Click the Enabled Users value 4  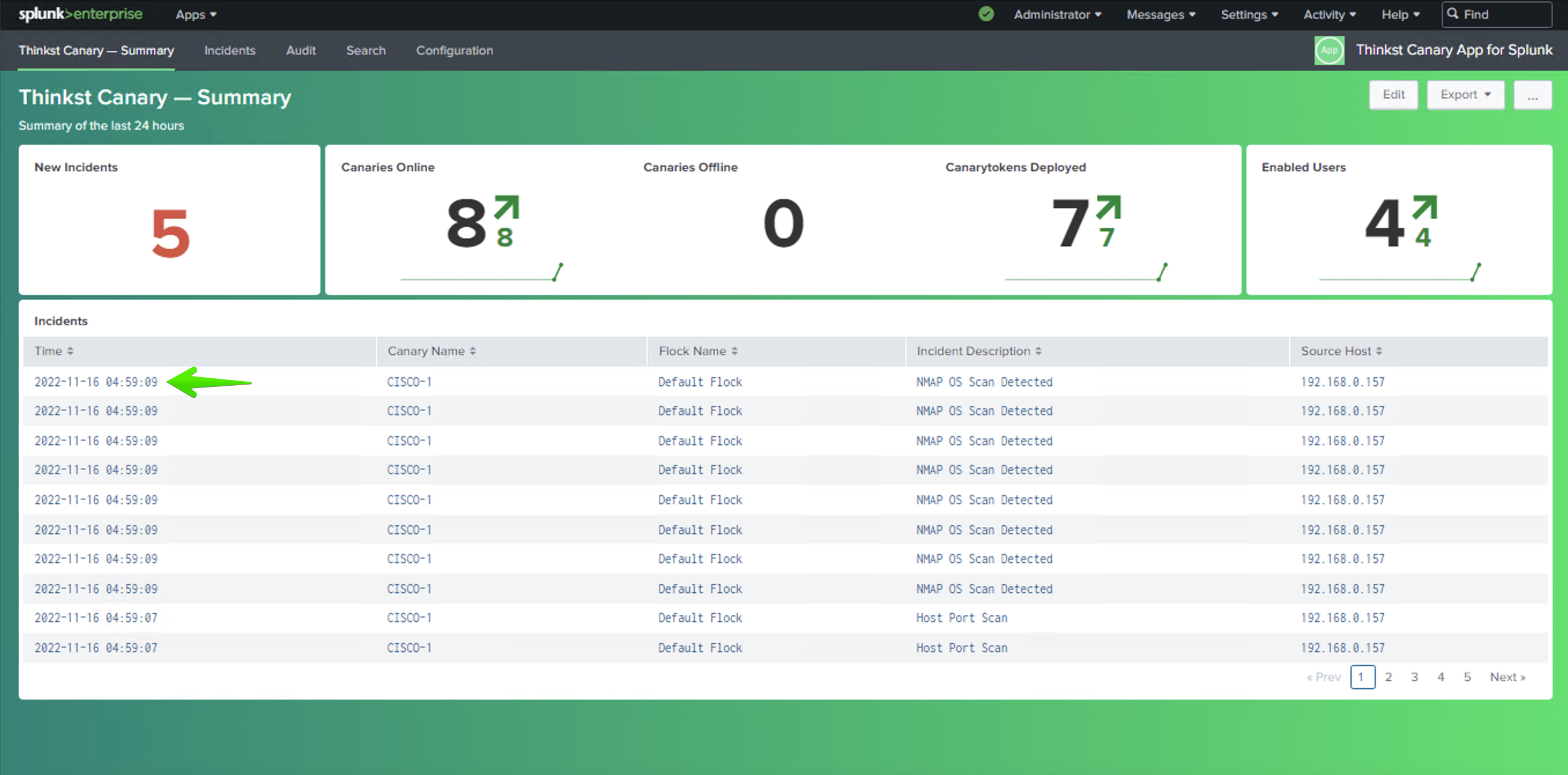pyautogui.click(x=1385, y=223)
